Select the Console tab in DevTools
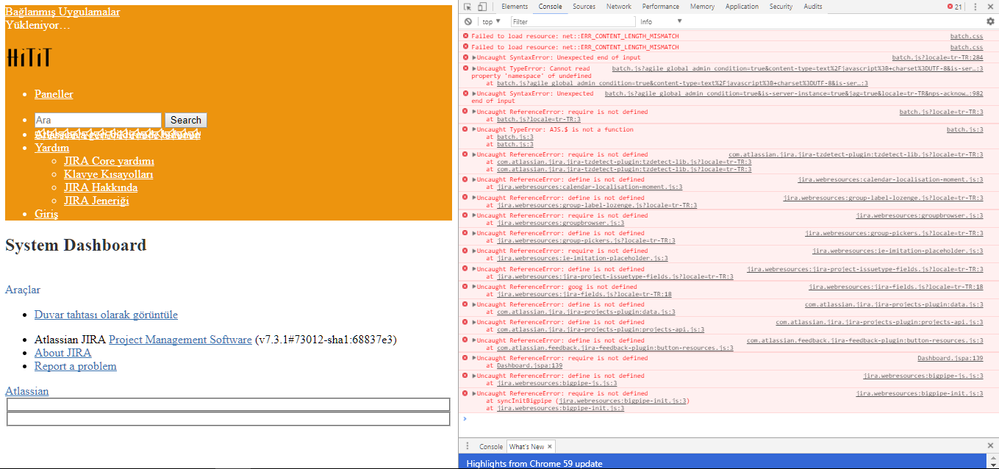The height and width of the screenshot is (469, 999). tap(550, 6)
